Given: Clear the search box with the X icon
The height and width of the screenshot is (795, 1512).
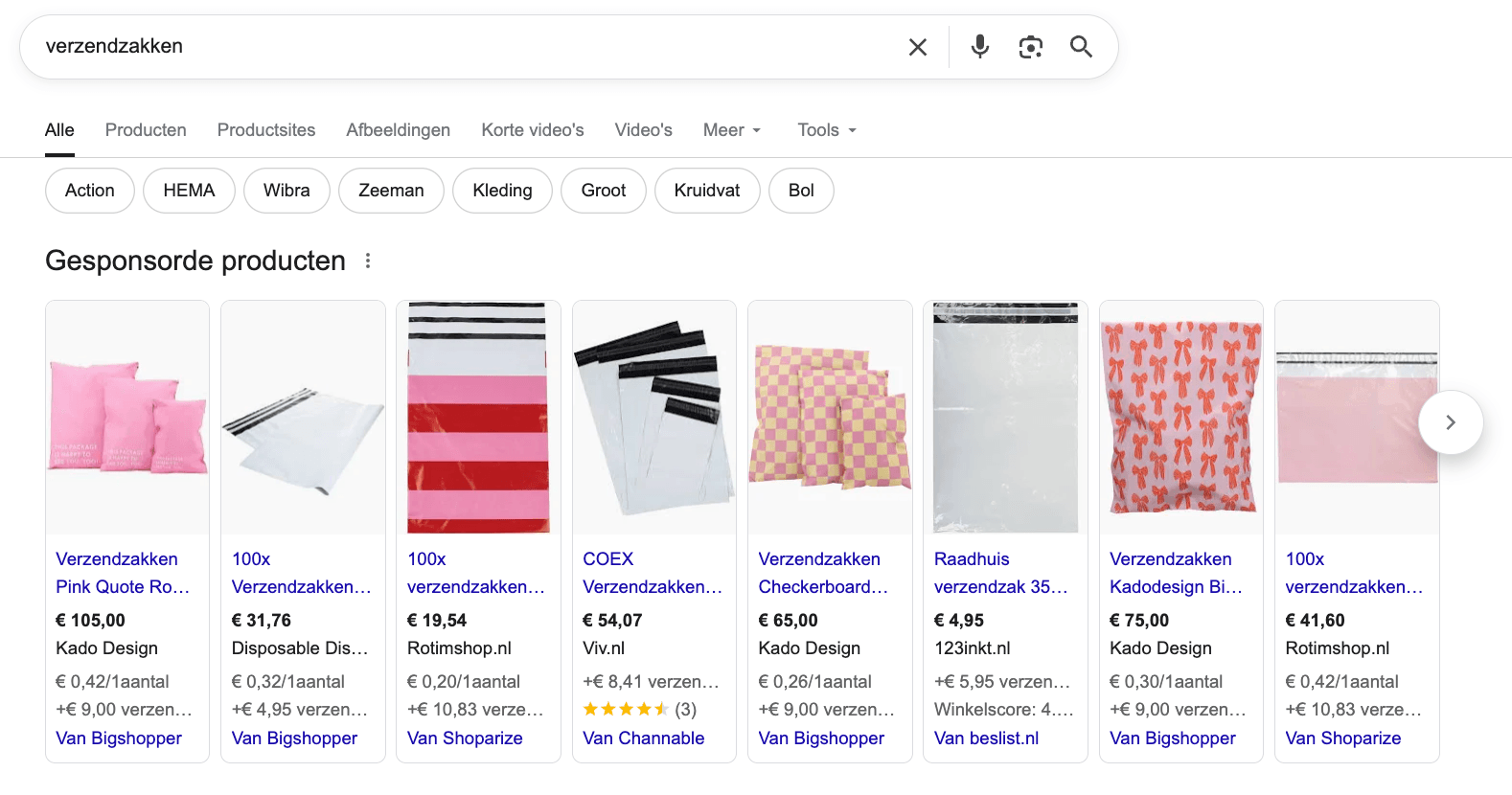Looking at the screenshot, I should click(x=917, y=47).
